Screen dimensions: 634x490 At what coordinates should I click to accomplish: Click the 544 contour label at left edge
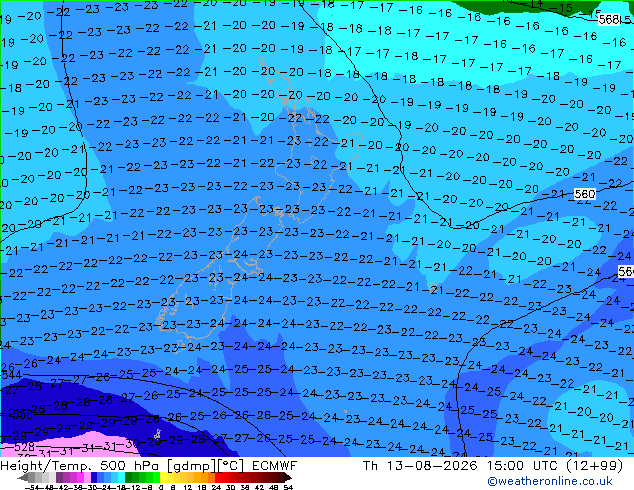pos(11,375)
